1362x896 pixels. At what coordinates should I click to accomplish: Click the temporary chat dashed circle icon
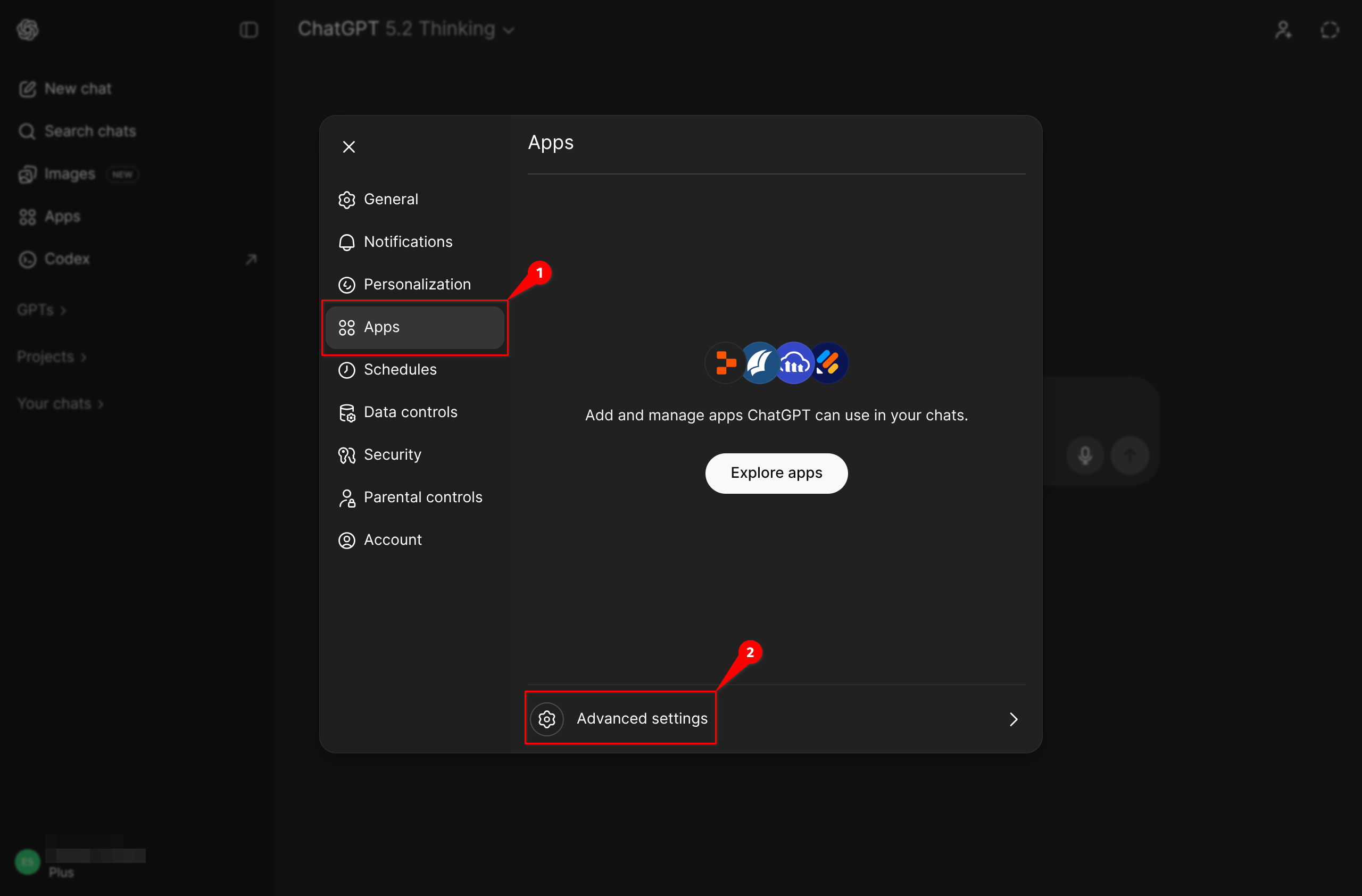click(1330, 30)
